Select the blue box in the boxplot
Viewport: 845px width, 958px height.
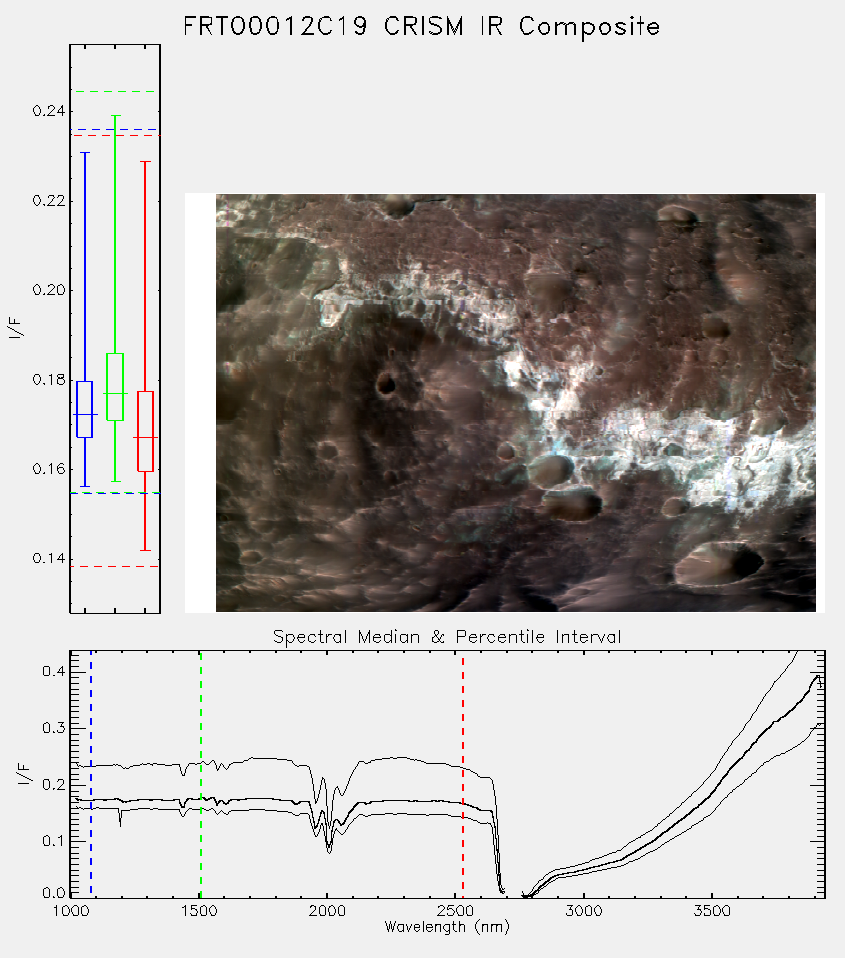click(x=84, y=409)
